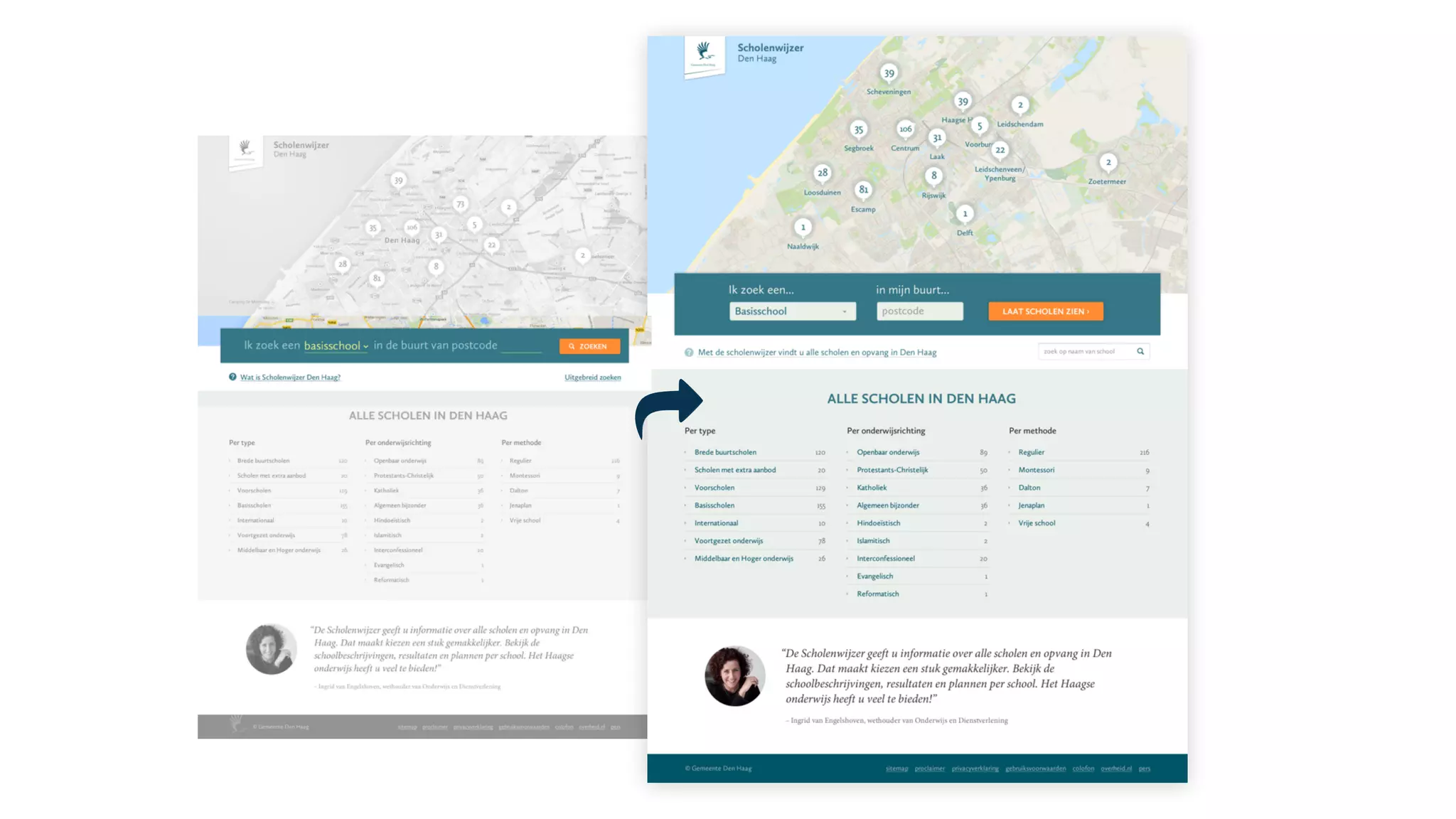Select the Montessori method entry
Viewport: 1456px width, 819px height.
1036,470
